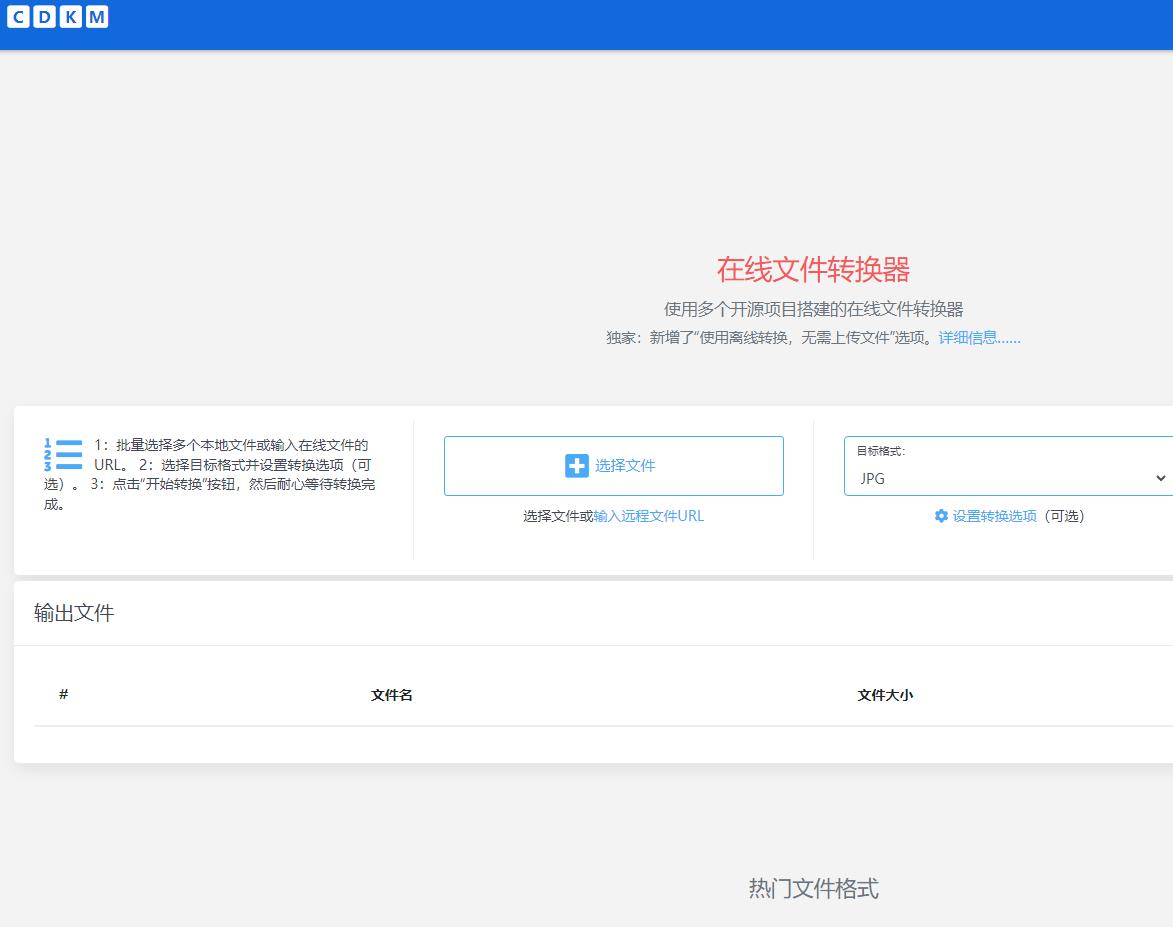The image size is (1173, 927).
Task: Click the plus icon beside 选择文件
Action: click(577, 466)
